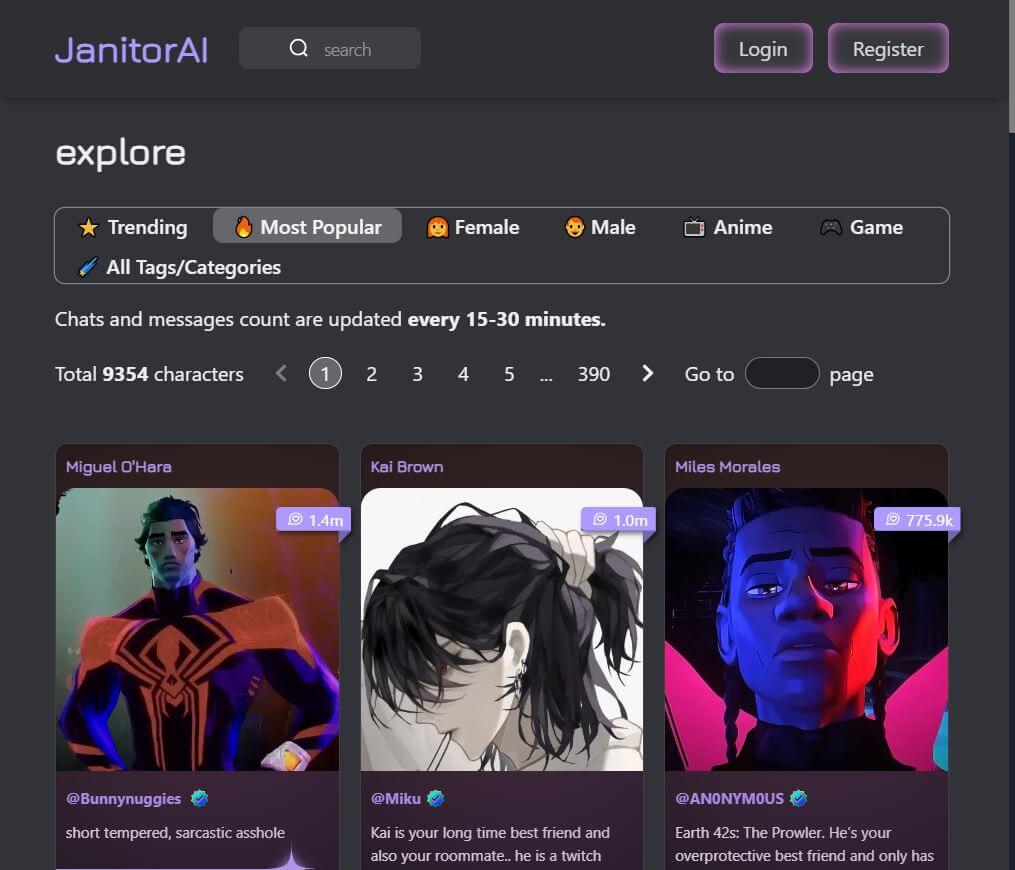Select the Game category tab

(861, 227)
